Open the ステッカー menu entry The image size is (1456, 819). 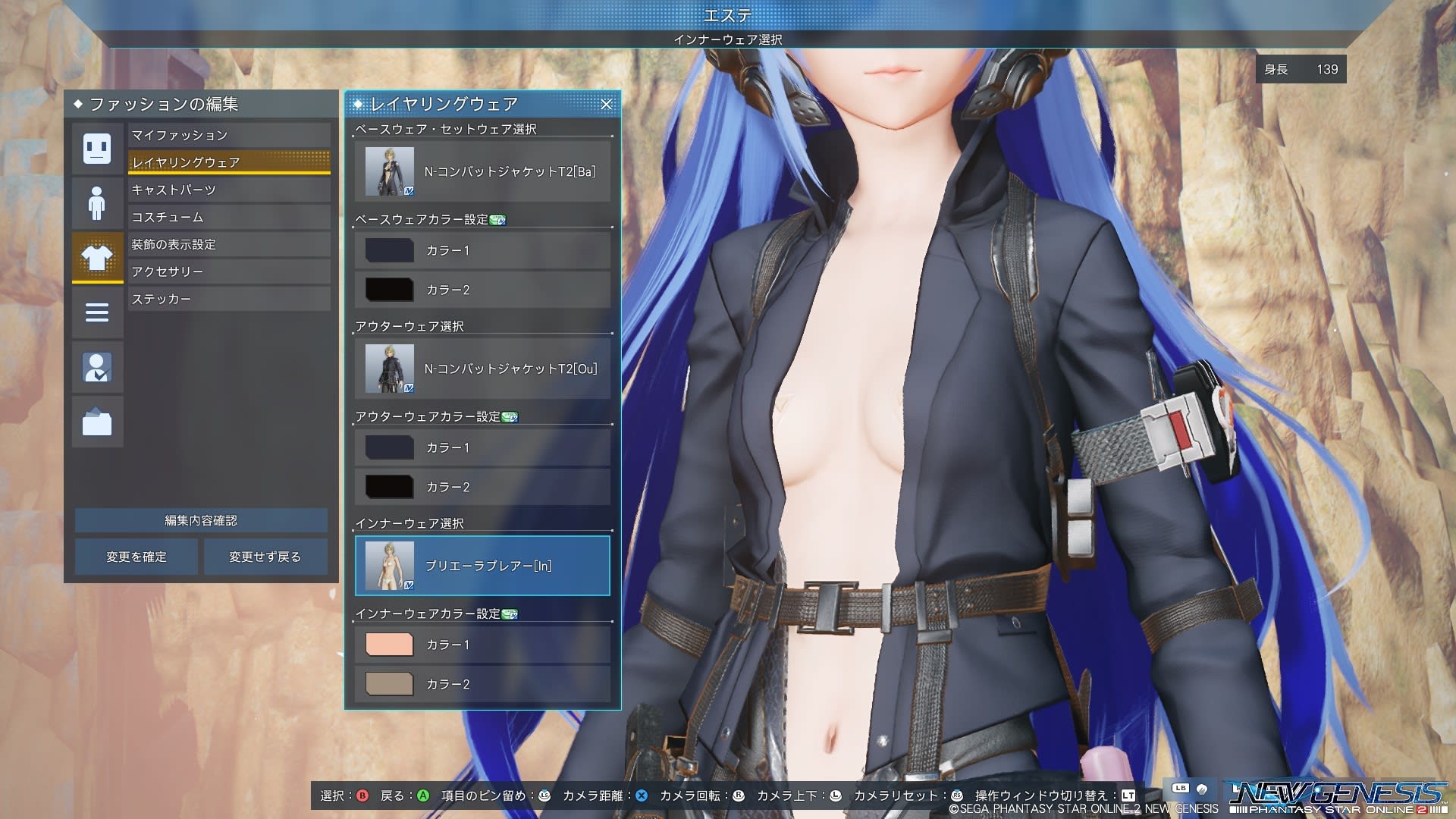(x=228, y=299)
